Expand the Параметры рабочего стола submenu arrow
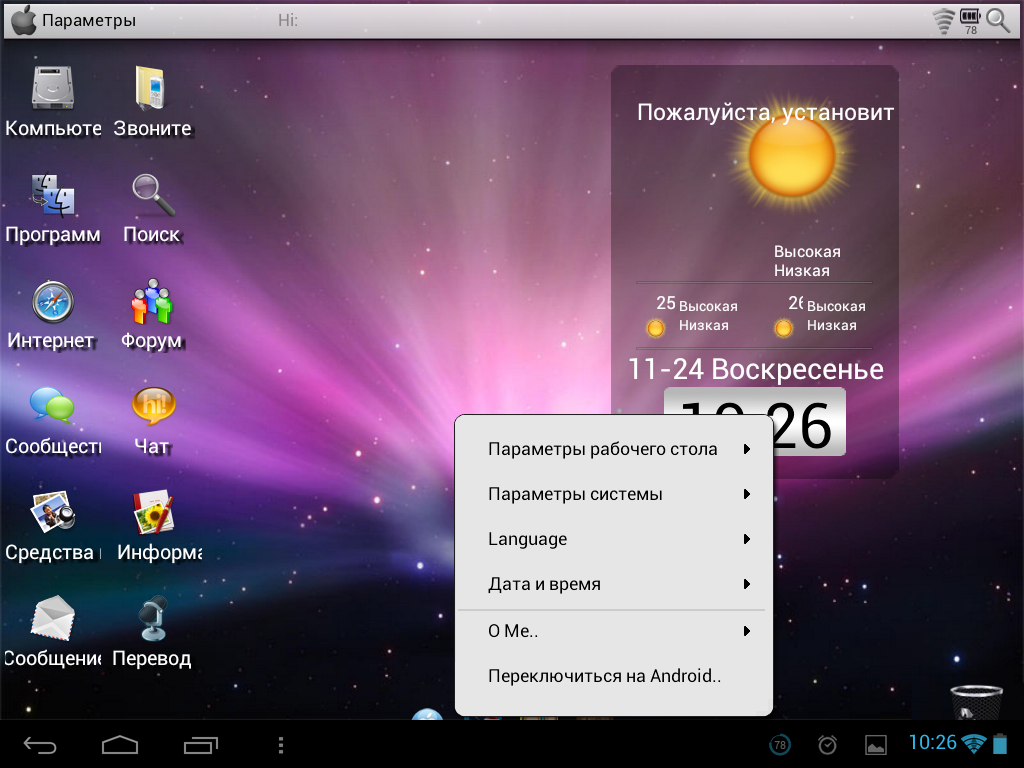 (x=746, y=449)
